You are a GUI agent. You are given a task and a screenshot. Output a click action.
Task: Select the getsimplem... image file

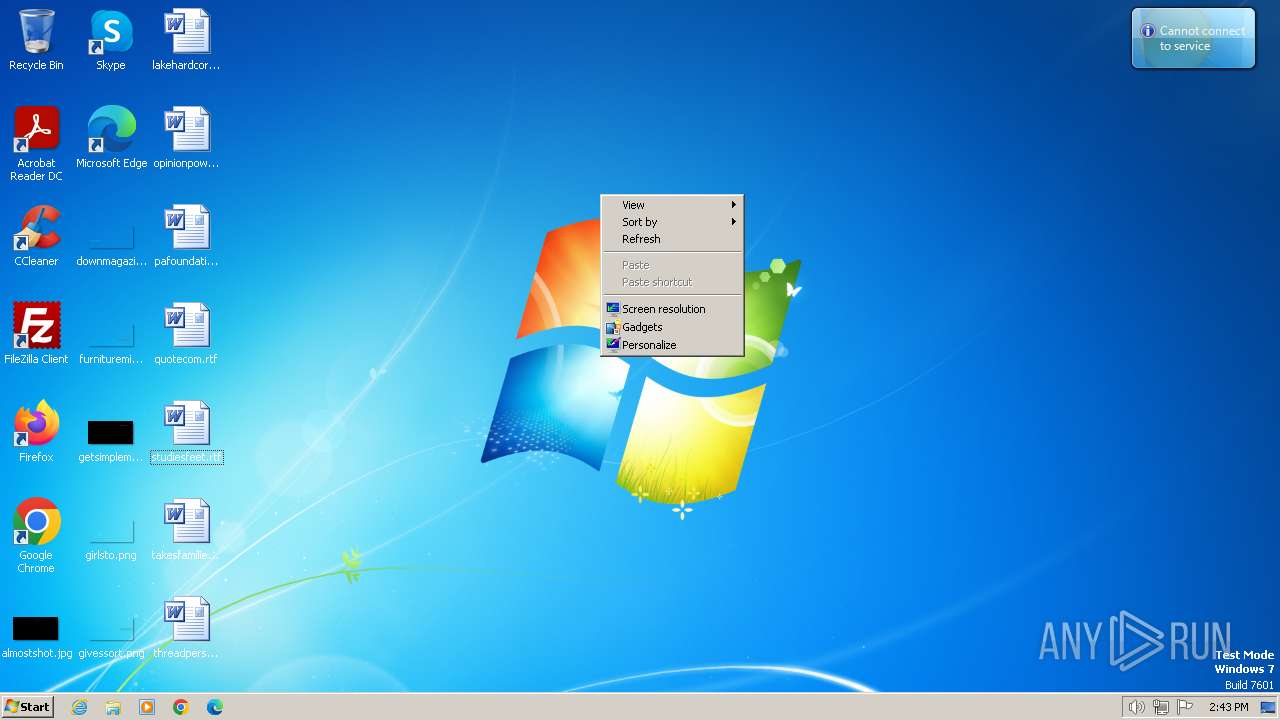pos(111,440)
